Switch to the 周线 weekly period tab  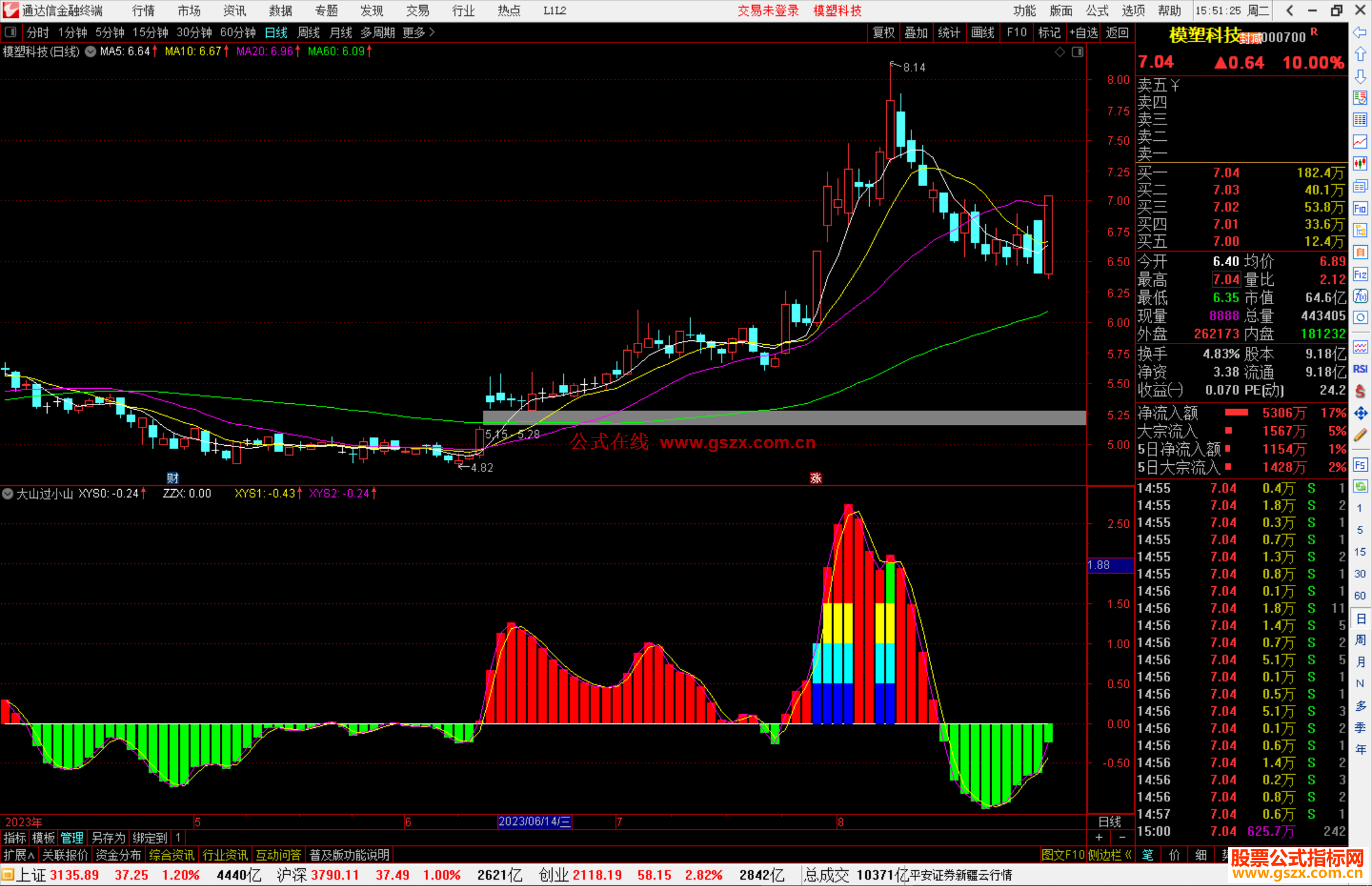[x=309, y=32]
